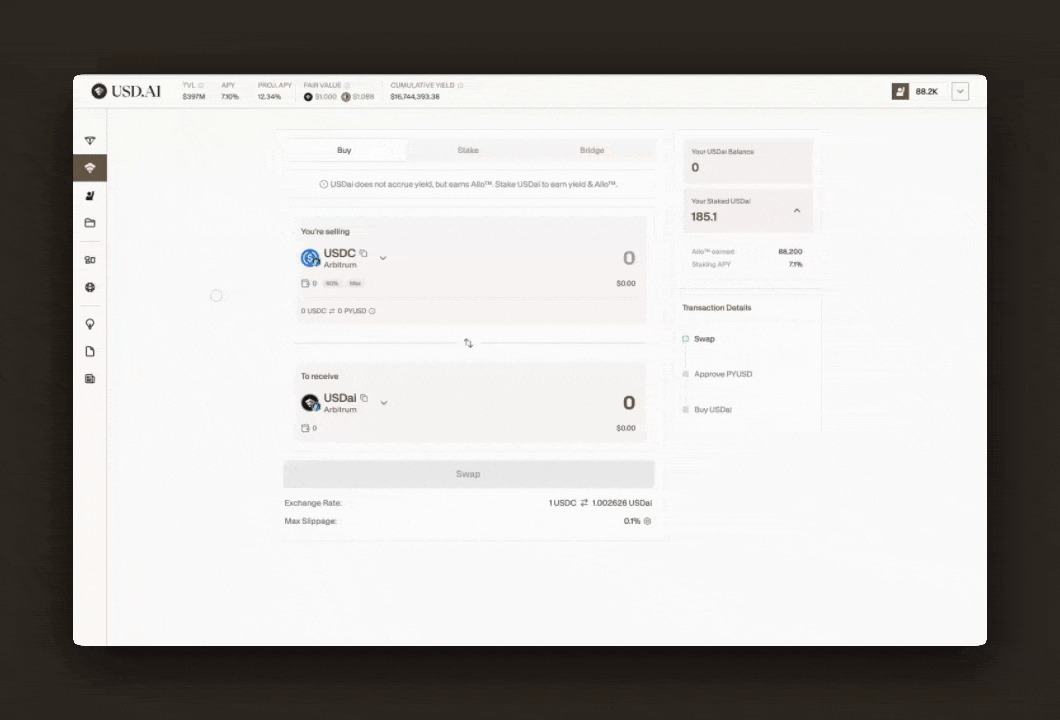Click the Max amount button
Viewport: 1060px width, 720px height.
pos(356,283)
